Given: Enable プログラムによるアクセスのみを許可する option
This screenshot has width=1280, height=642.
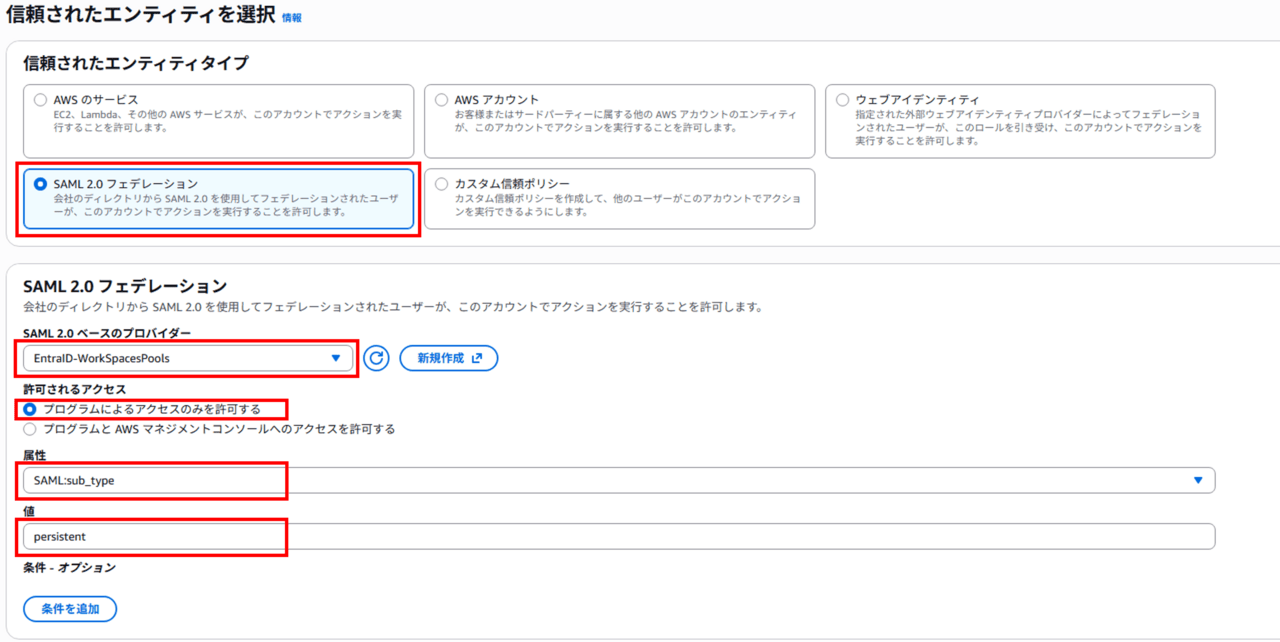Looking at the screenshot, I should click(29, 409).
